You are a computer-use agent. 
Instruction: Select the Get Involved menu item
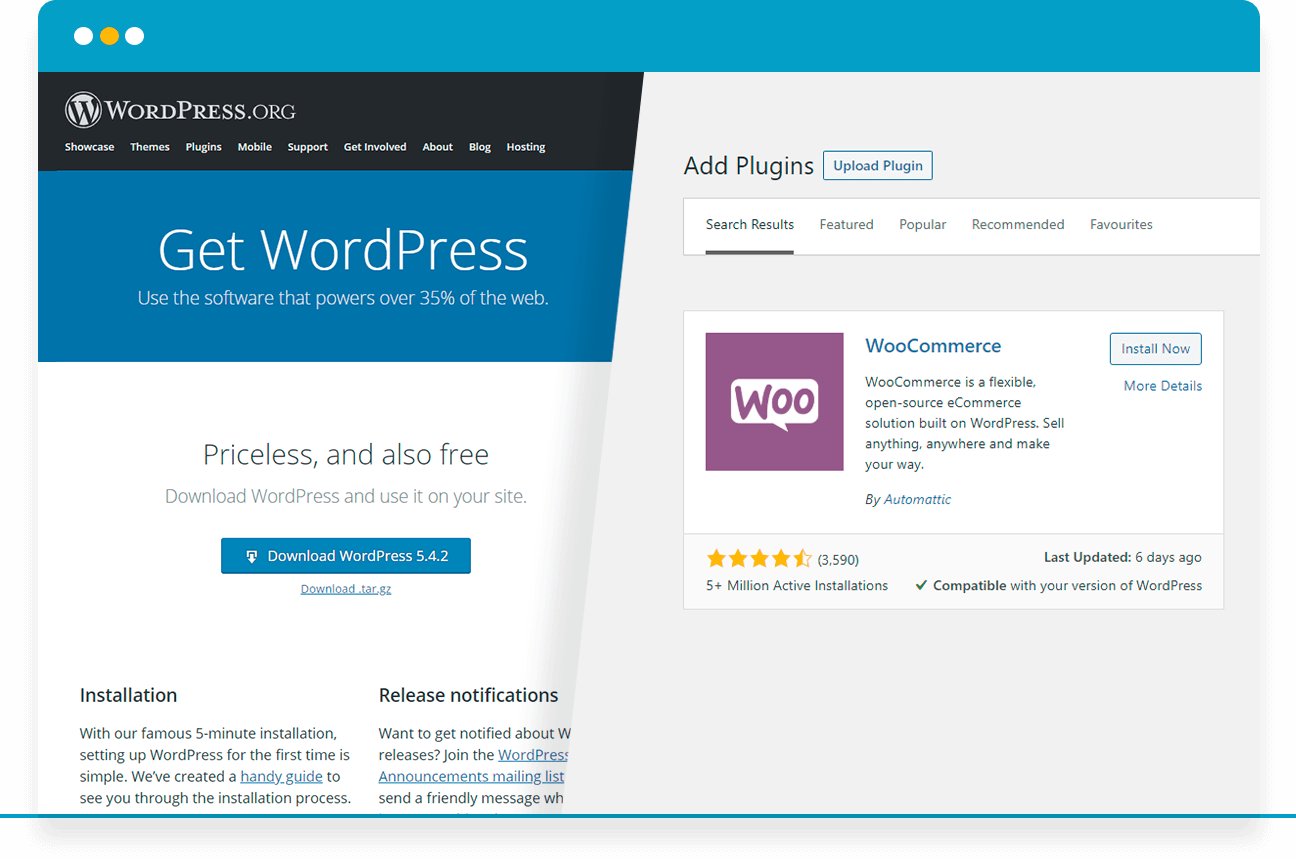tap(375, 147)
